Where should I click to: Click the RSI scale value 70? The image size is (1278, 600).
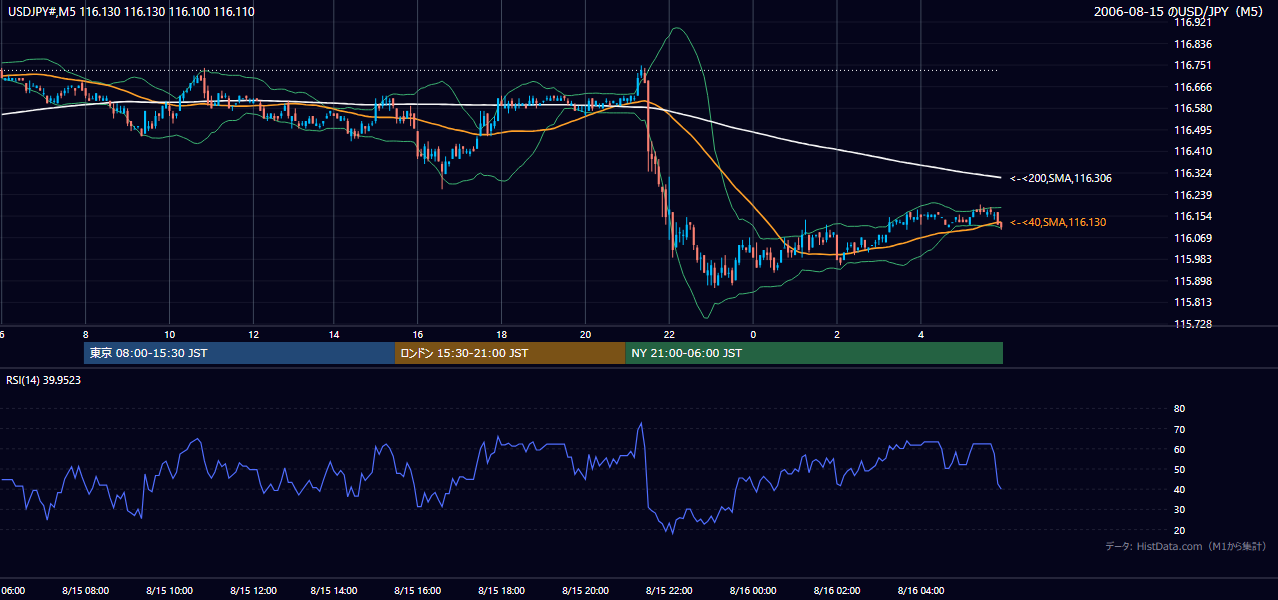pos(1179,429)
